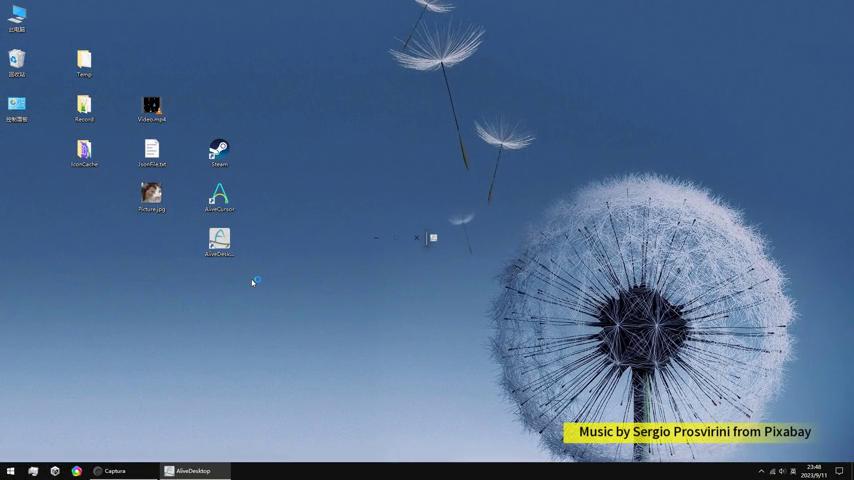Expand the hidden system tray icons
The width and height of the screenshot is (854, 480).
[761, 471]
